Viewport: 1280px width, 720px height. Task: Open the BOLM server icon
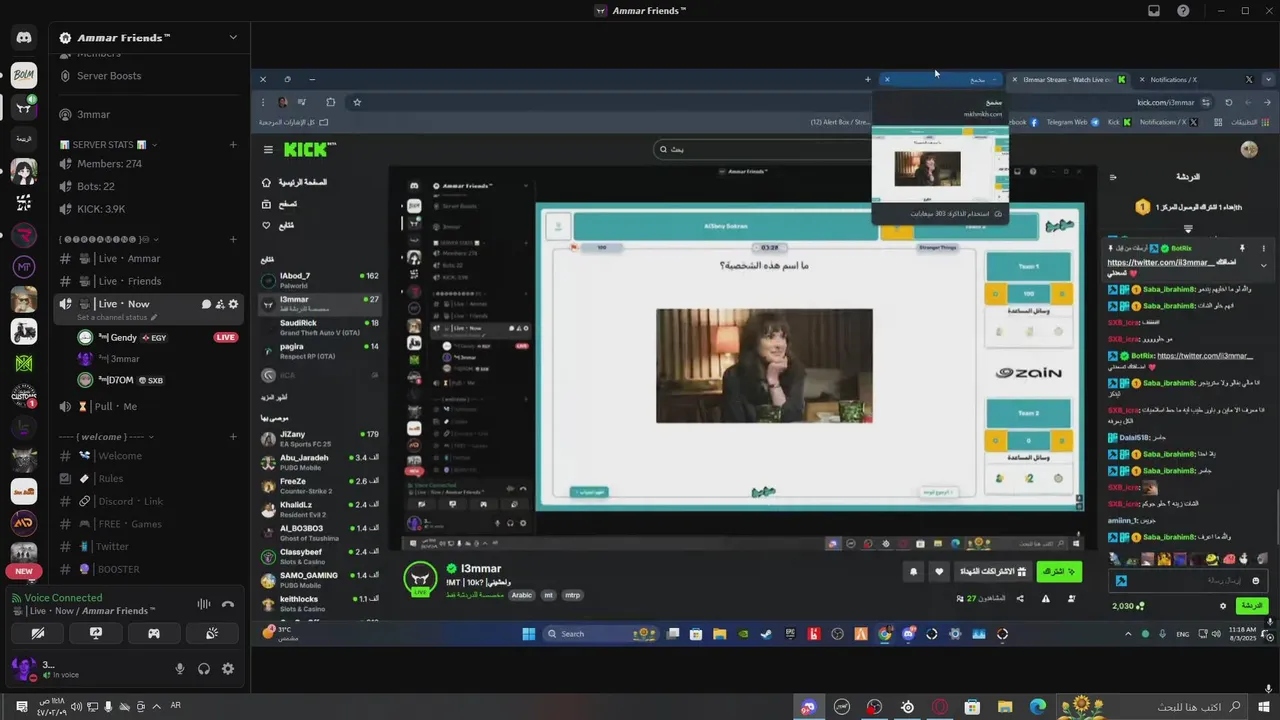tap(24, 74)
